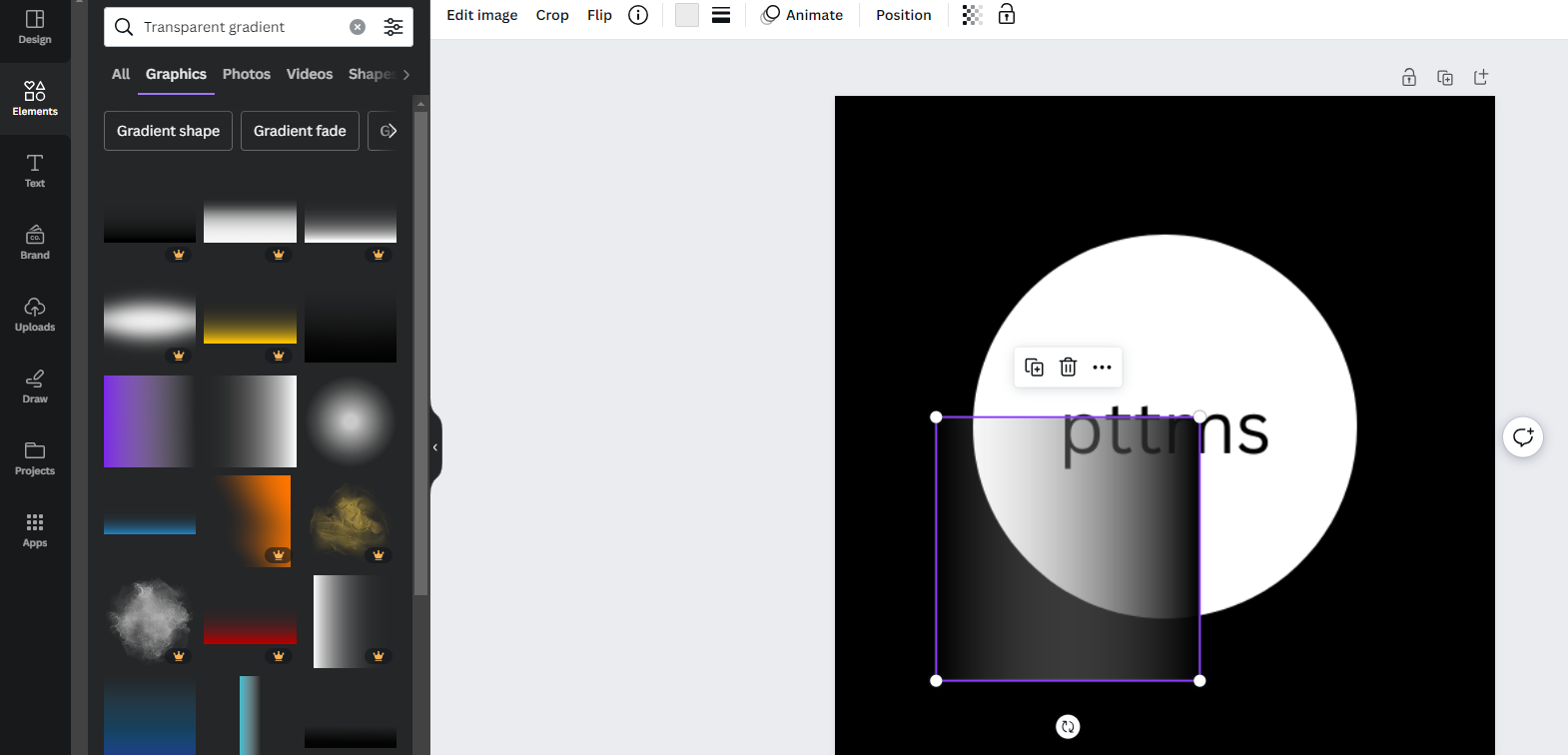Delete the selected element with trash icon

point(1068,368)
